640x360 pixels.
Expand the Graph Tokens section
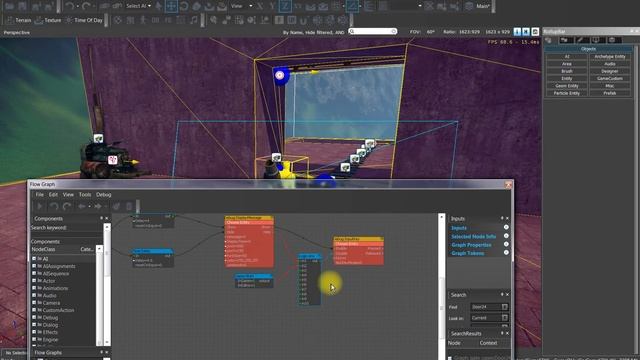click(x=506, y=253)
